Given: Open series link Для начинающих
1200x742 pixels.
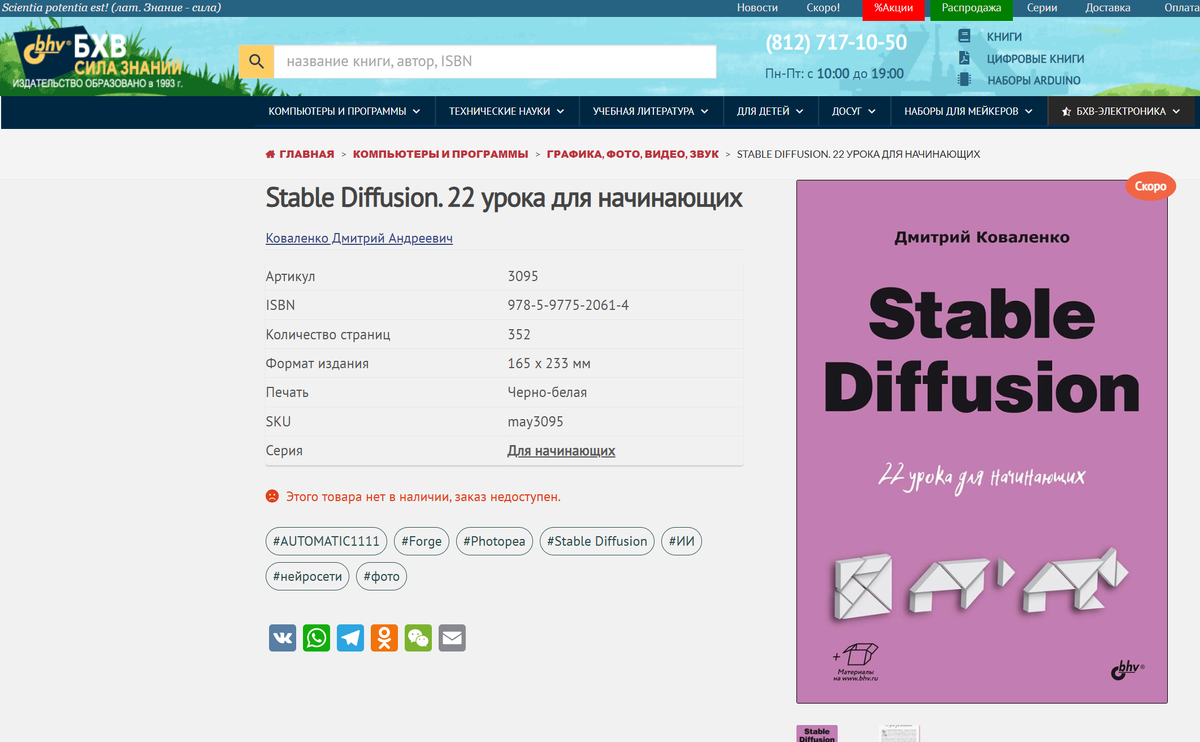Looking at the screenshot, I should (561, 451).
